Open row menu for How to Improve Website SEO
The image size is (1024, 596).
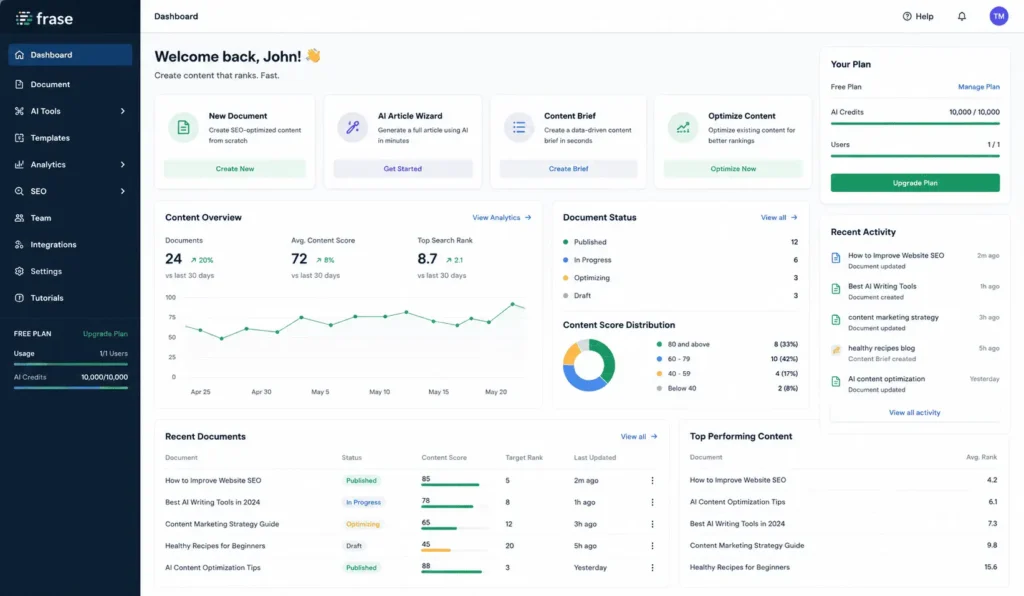coord(652,480)
